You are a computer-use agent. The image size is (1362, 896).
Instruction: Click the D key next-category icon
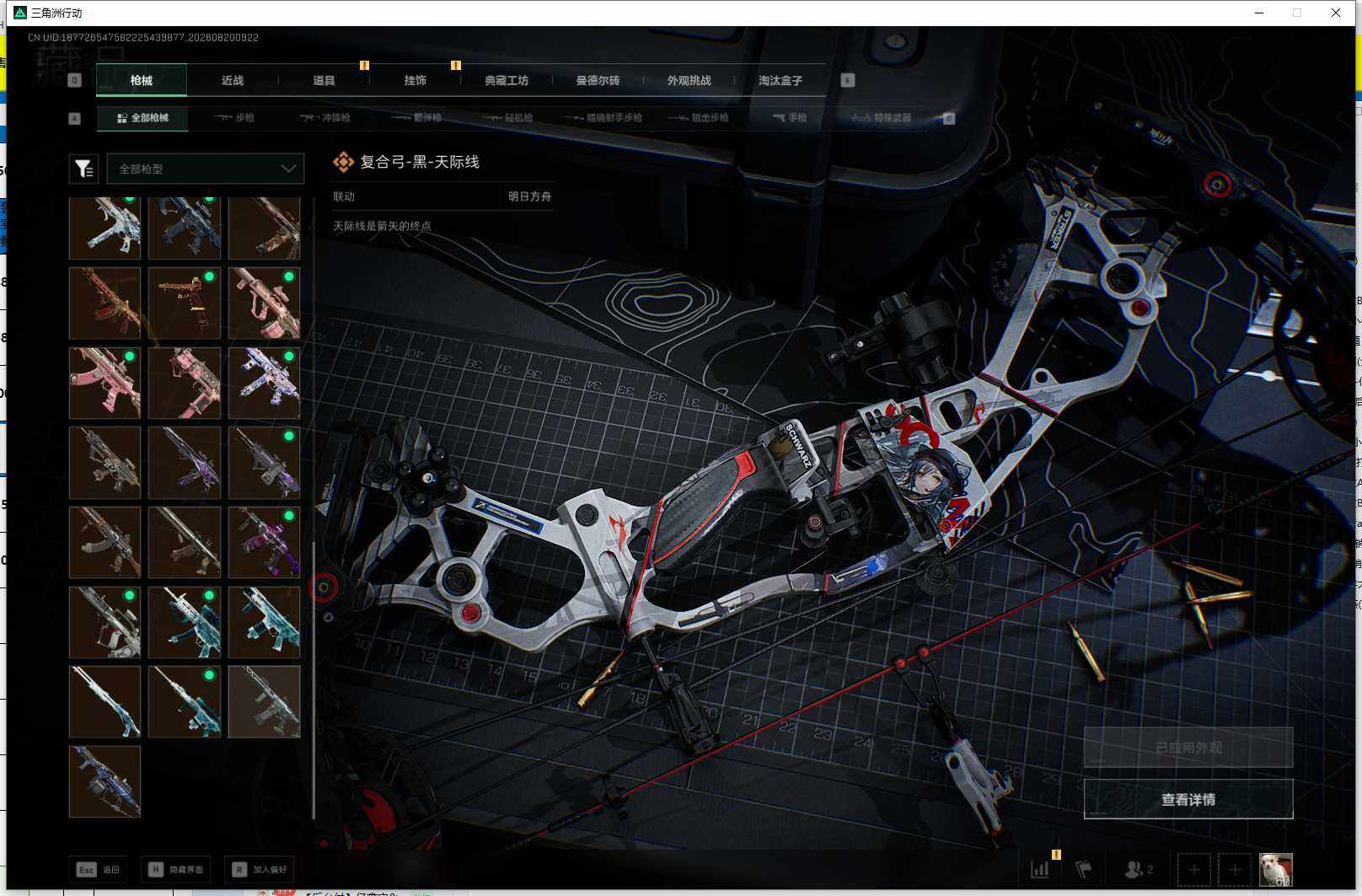pyautogui.click(x=949, y=118)
